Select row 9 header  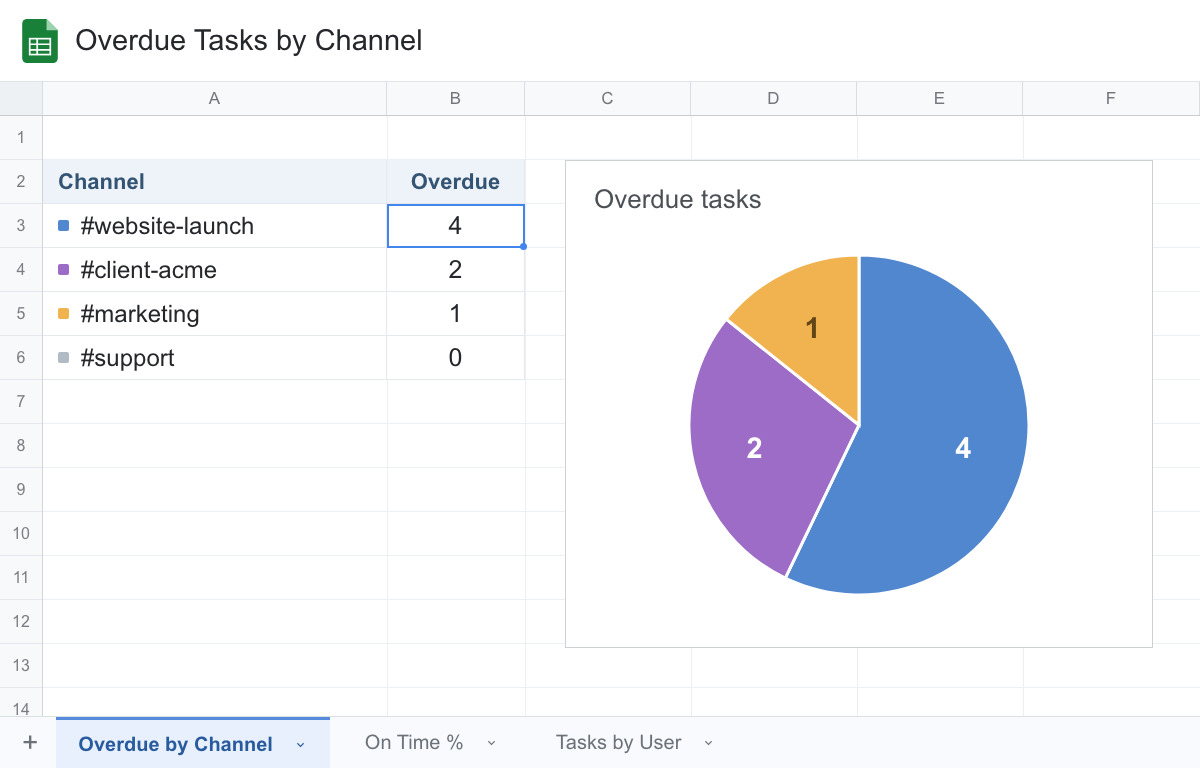tap(21, 490)
